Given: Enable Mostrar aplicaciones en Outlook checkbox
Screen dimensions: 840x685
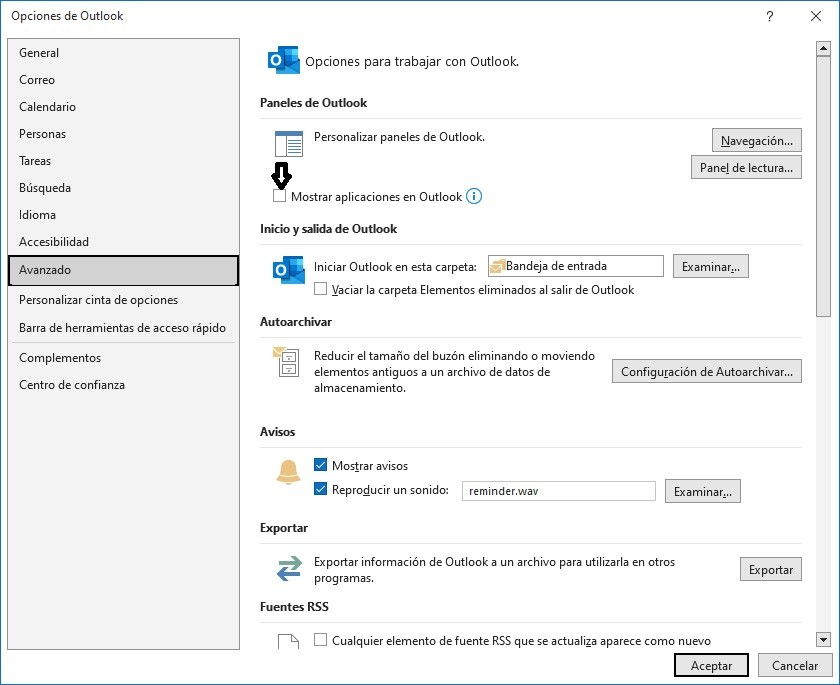Looking at the screenshot, I should pos(280,197).
